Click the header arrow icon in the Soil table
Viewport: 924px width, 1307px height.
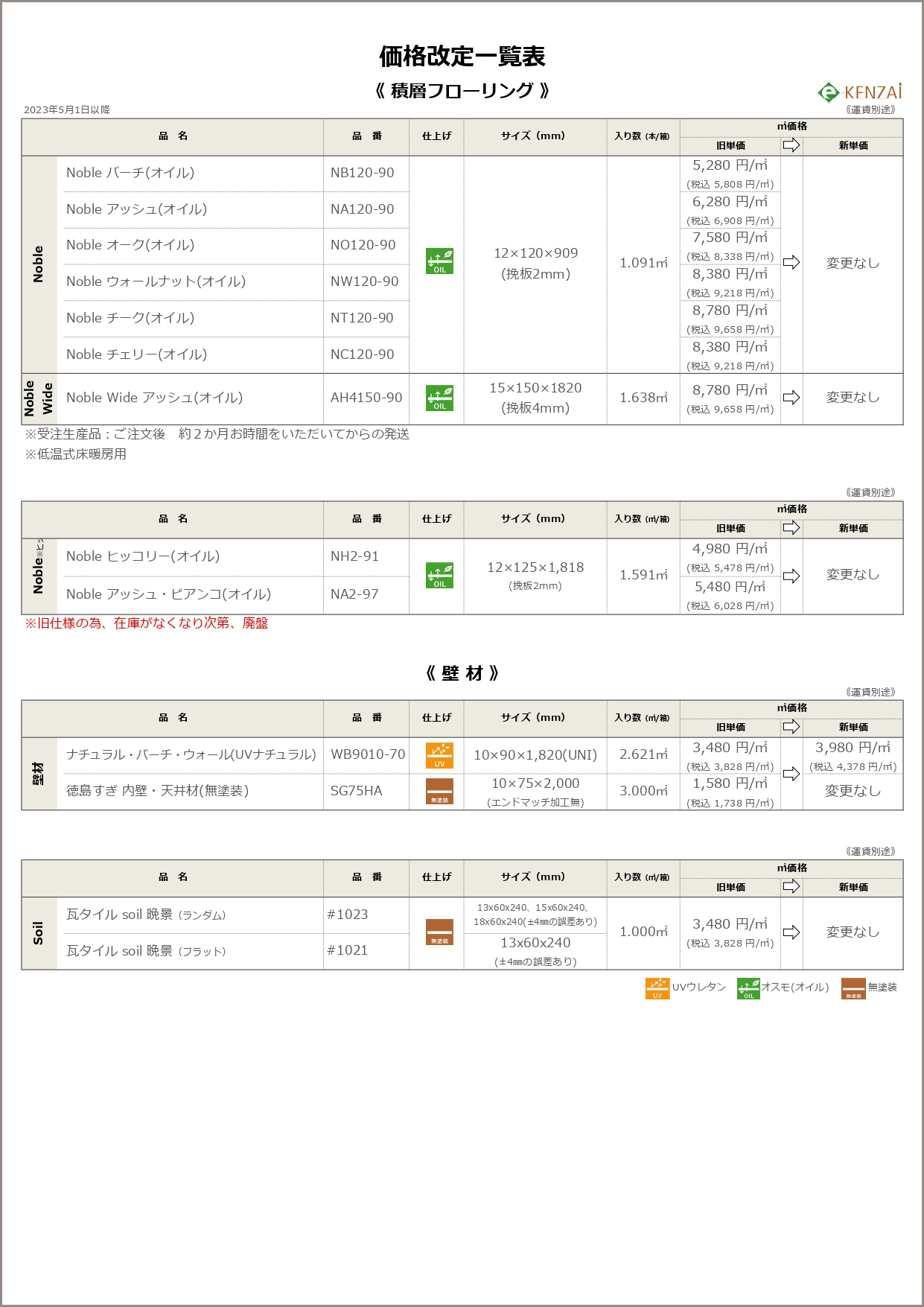click(x=791, y=886)
